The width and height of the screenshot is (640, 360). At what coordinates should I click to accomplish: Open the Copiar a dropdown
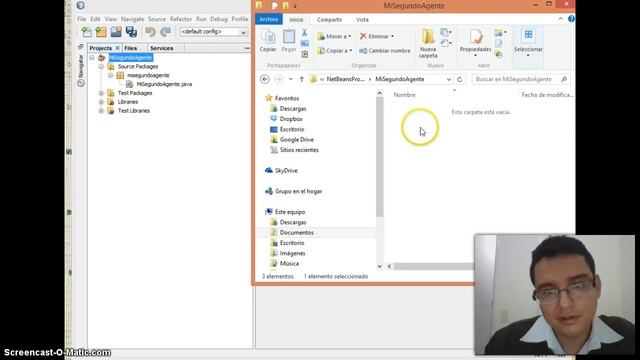click(335, 51)
